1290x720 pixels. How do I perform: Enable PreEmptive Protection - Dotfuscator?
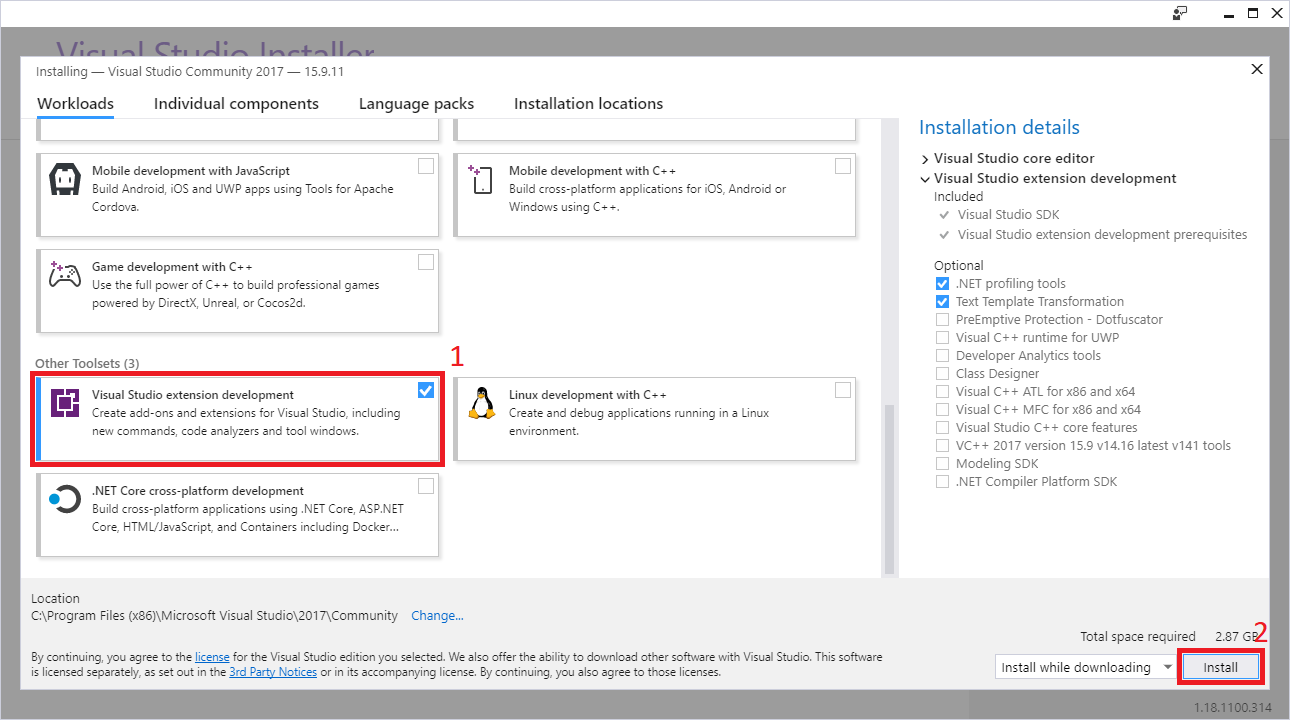click(x=942, y=320)
